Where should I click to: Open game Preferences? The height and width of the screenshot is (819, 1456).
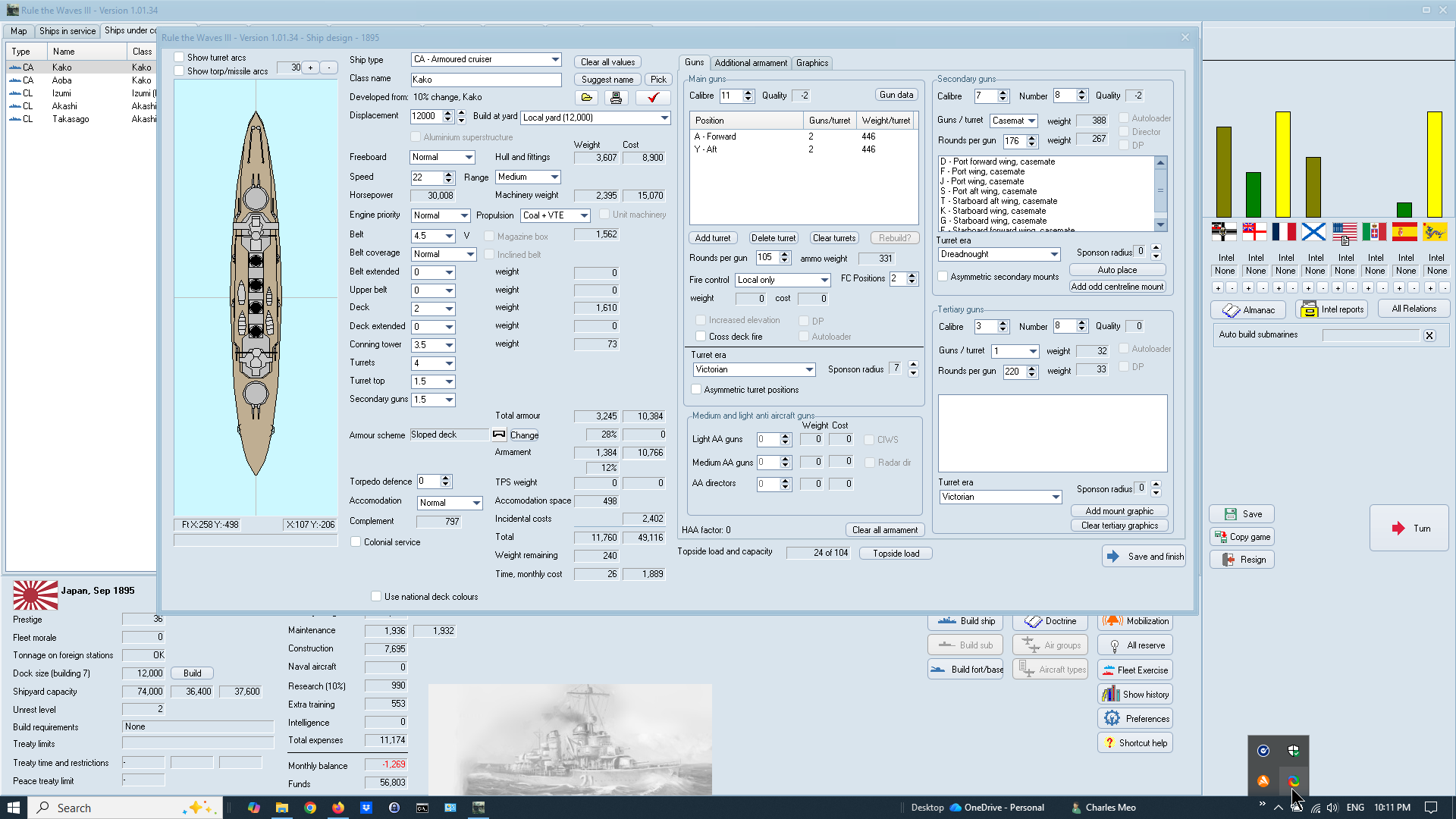[1135, 718]
